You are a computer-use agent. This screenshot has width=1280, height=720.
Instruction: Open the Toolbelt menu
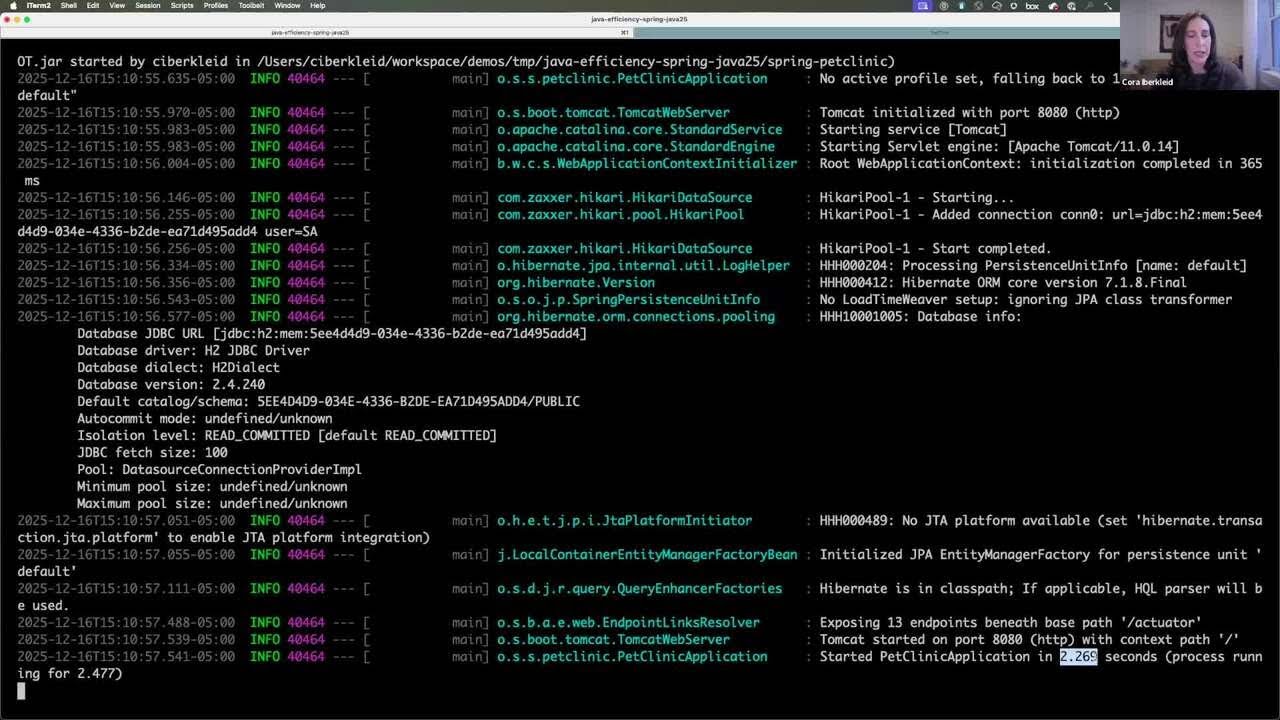click(251, 5)
